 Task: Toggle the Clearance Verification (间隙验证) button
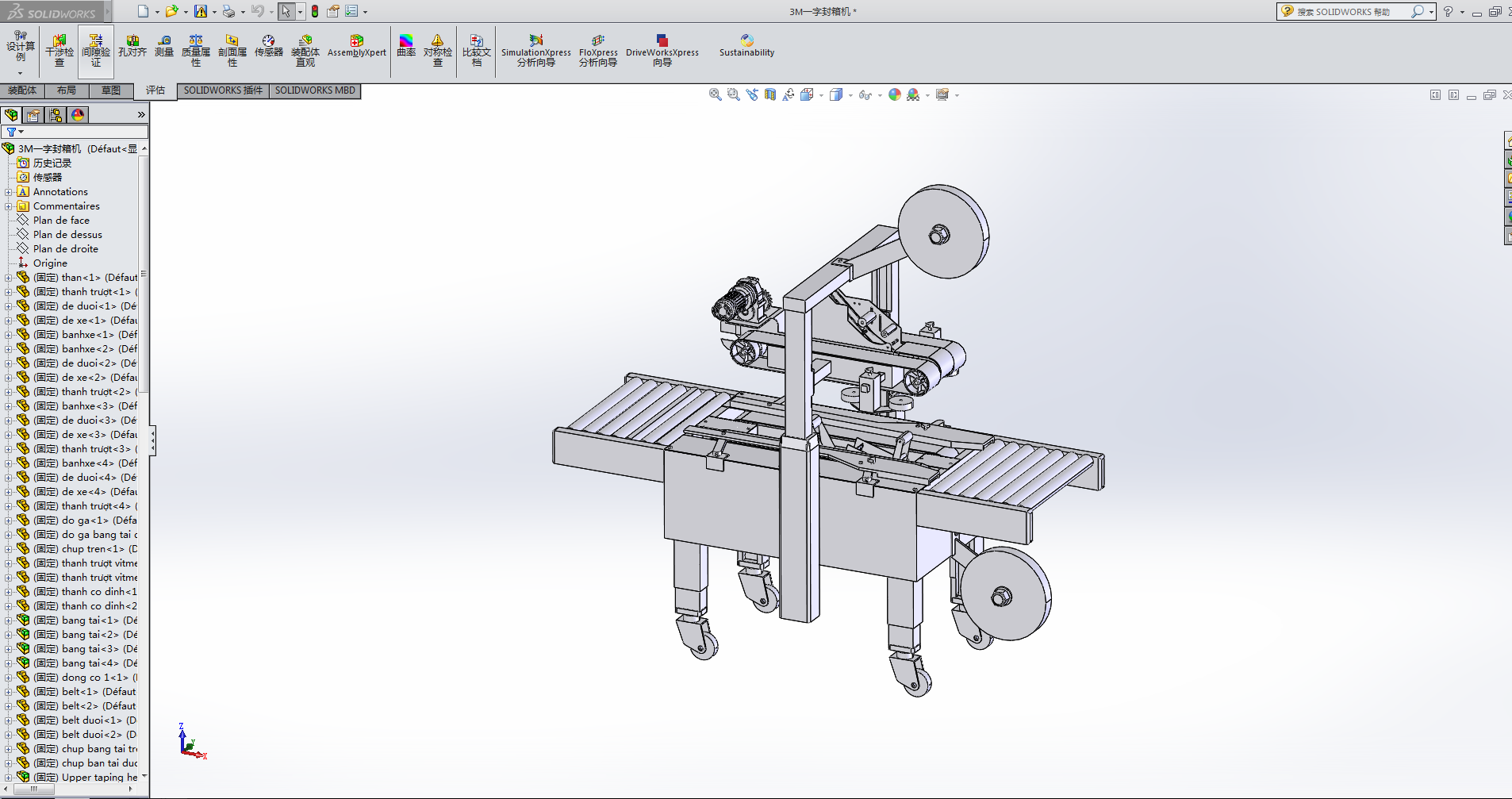tap(96, 49)
